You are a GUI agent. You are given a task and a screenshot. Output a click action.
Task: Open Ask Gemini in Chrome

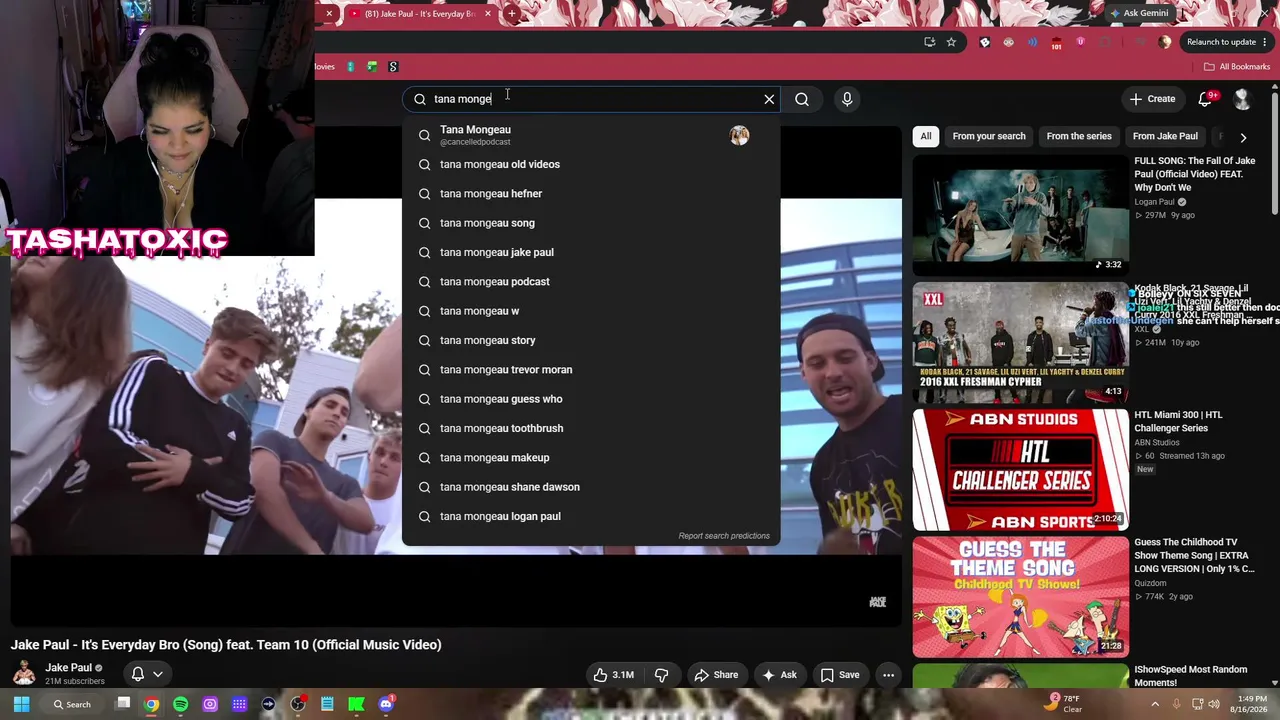point(1138,13)
